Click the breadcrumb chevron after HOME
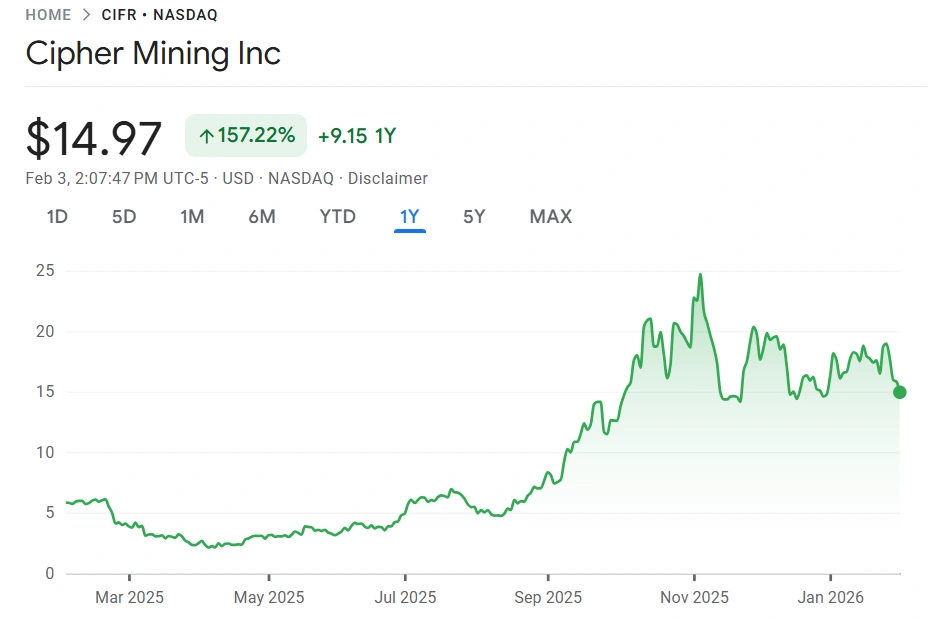The image size is (928, 619). [x=85, y=15]
